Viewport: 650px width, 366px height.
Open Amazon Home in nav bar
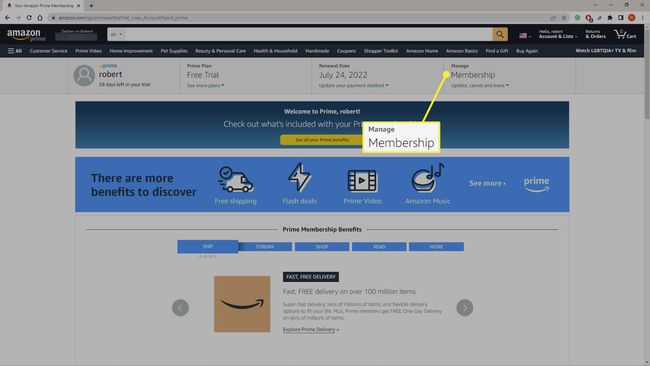pyautogui.click(x=422, y=51)
